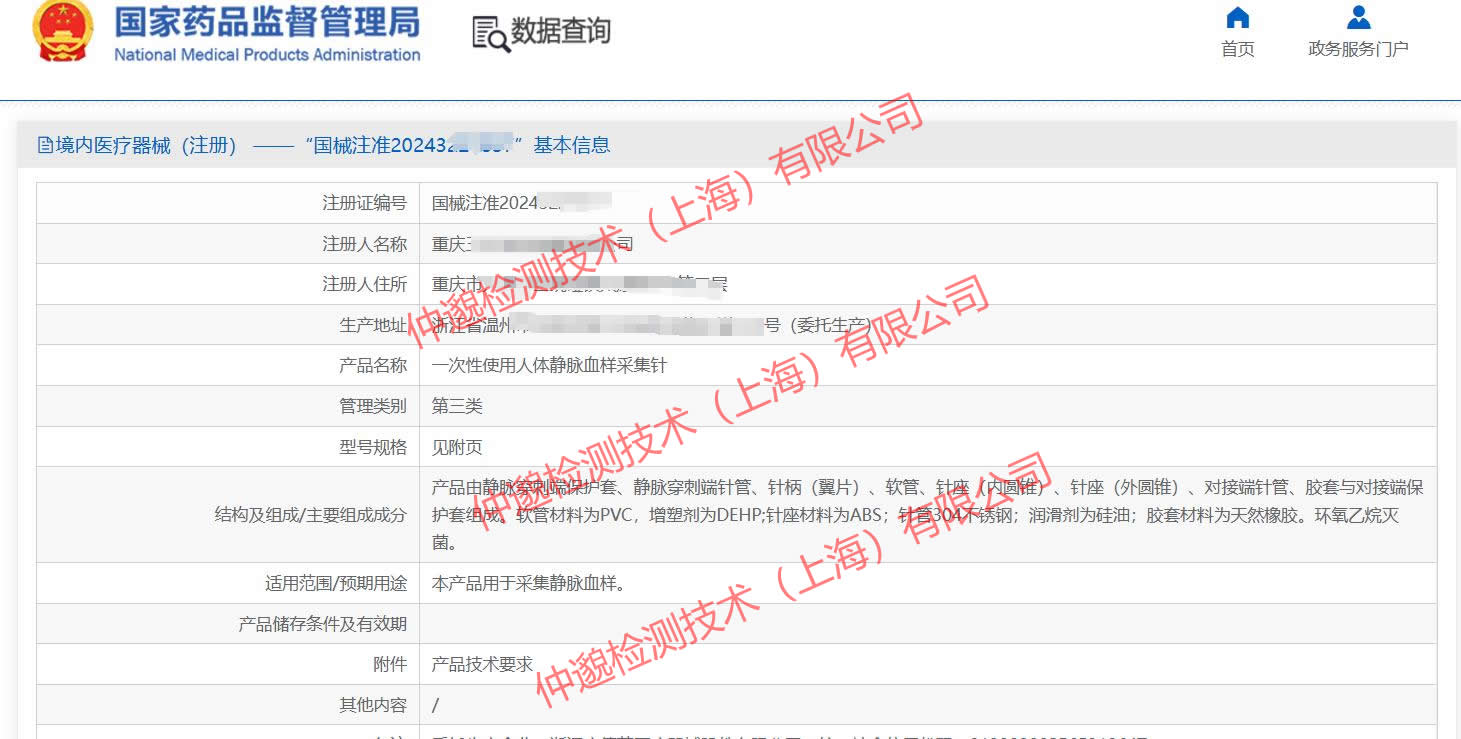Click the 第三类 management category value
1461x739 pixels.
(457, 406)
